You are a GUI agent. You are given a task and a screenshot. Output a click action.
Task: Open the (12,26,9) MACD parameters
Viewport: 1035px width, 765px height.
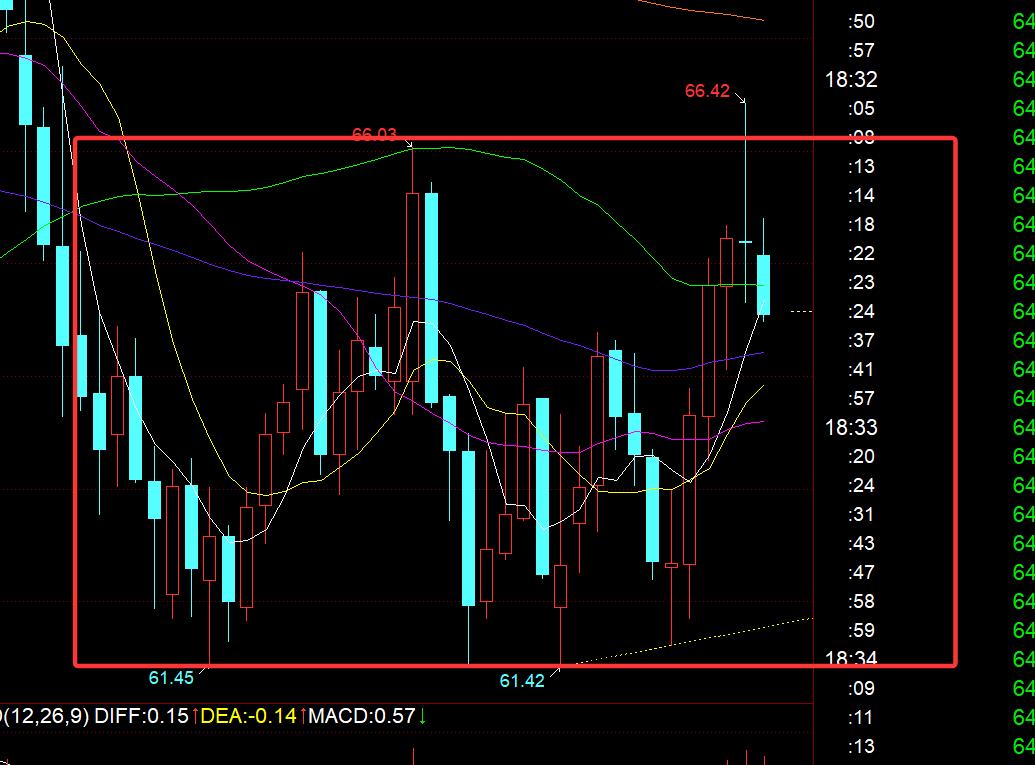click(x=45, y=716)
